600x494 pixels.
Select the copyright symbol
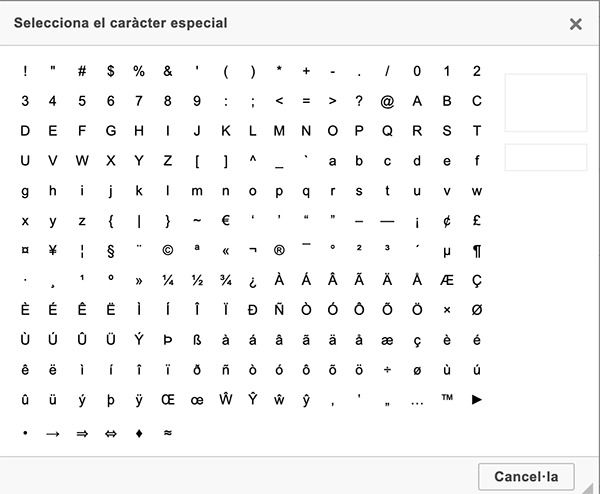pos(168,251)
